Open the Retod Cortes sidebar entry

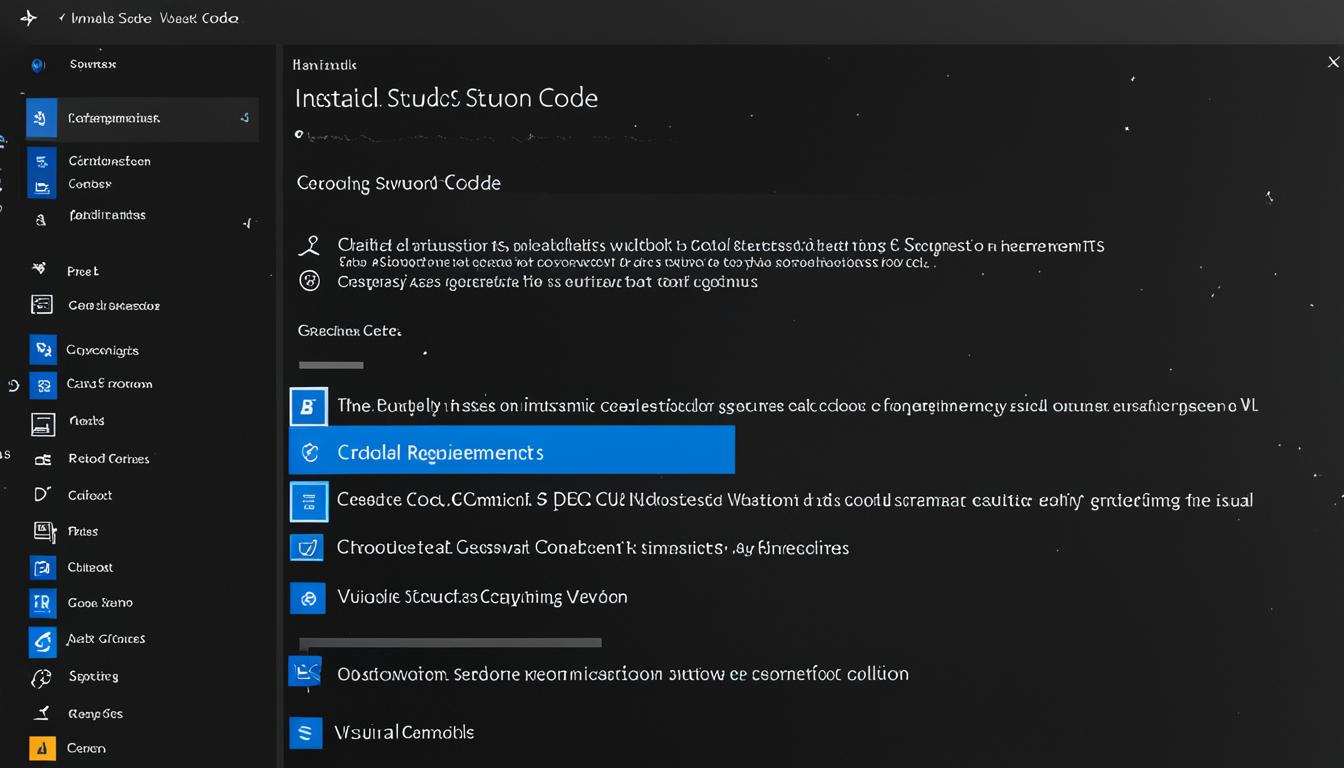point(108,459)
